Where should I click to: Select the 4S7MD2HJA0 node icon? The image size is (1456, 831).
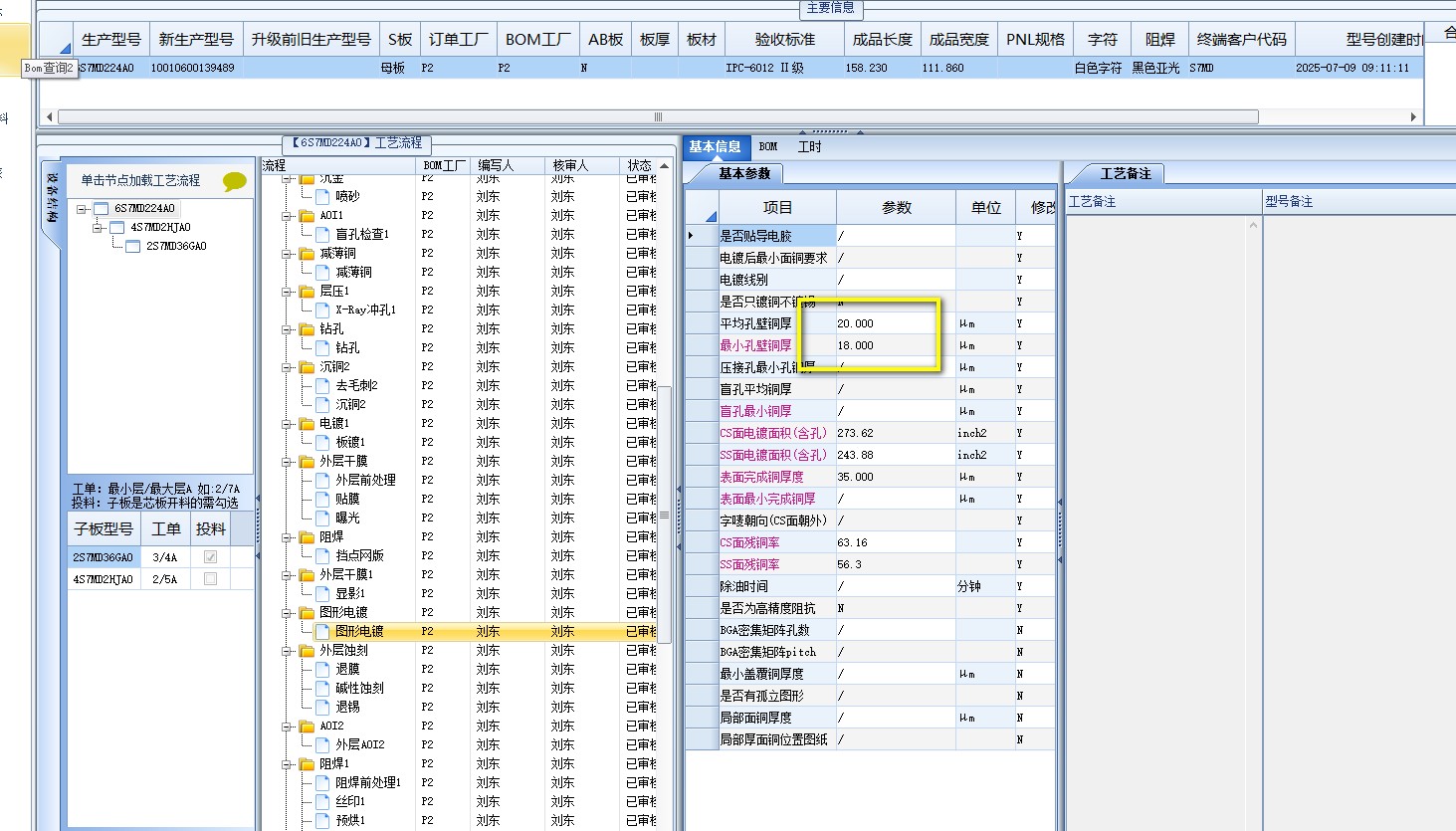tap(116, 228)
